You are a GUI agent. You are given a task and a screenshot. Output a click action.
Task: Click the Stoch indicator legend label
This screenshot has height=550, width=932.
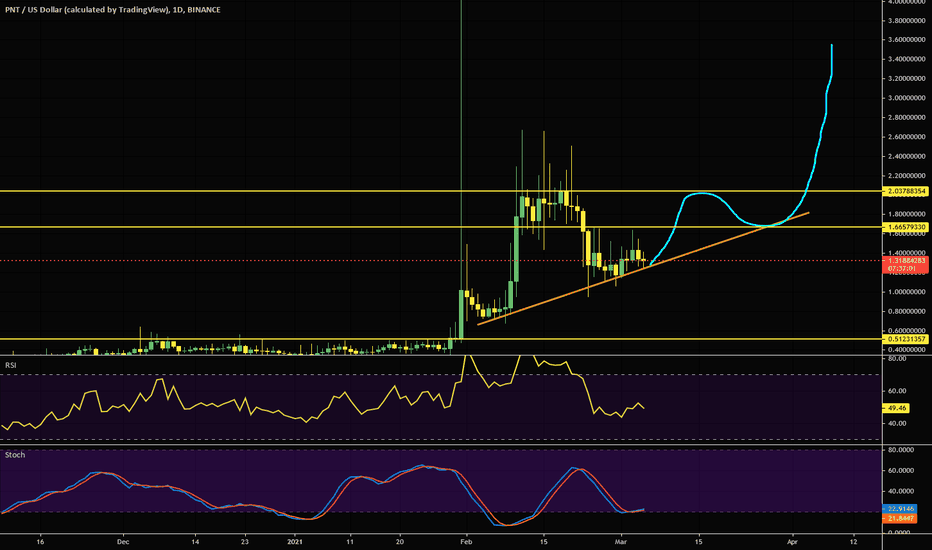click(15, 455)
